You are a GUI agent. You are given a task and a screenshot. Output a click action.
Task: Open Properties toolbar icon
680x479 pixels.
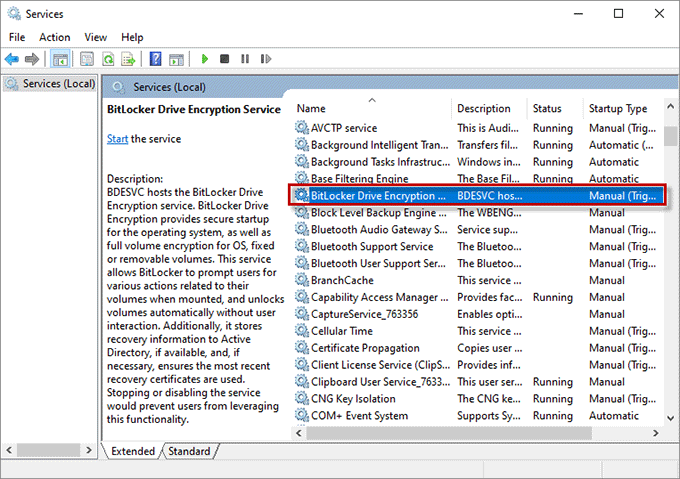[x=87, y=59]
